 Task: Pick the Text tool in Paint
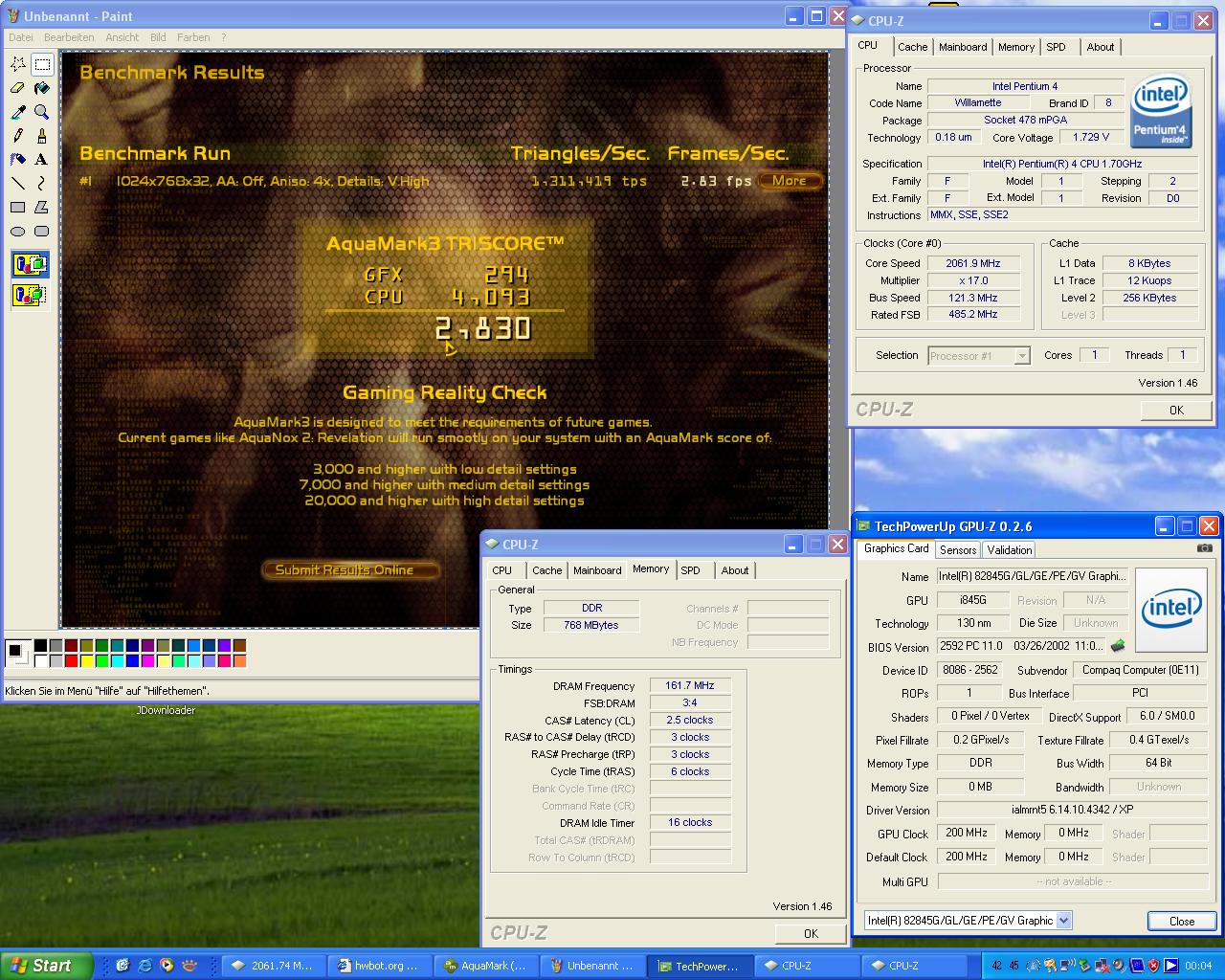[x=41, y=160]
